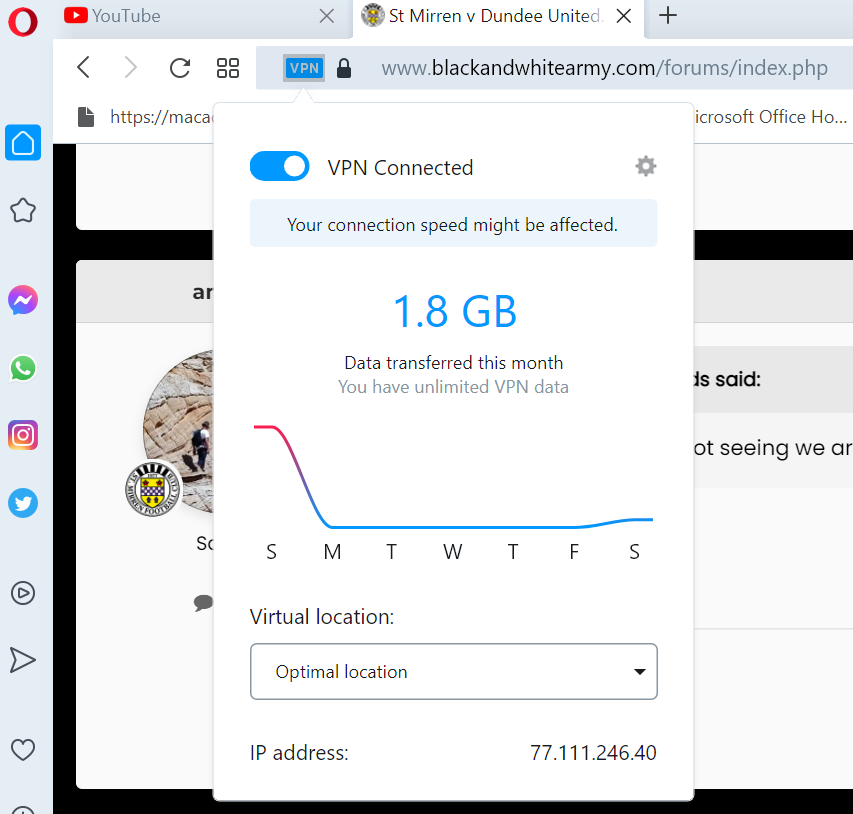
Task: Open the Home sidebar button
Action: [x=23, y=143]
